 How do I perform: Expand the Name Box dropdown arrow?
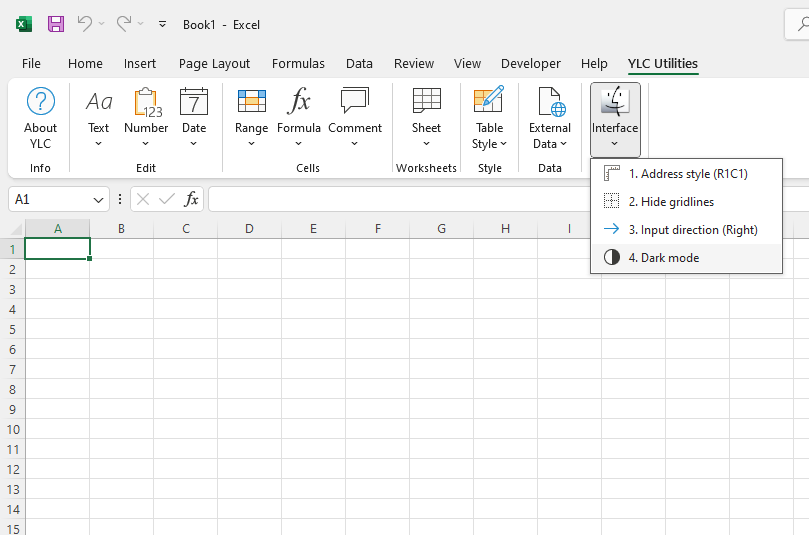(98, 200)
